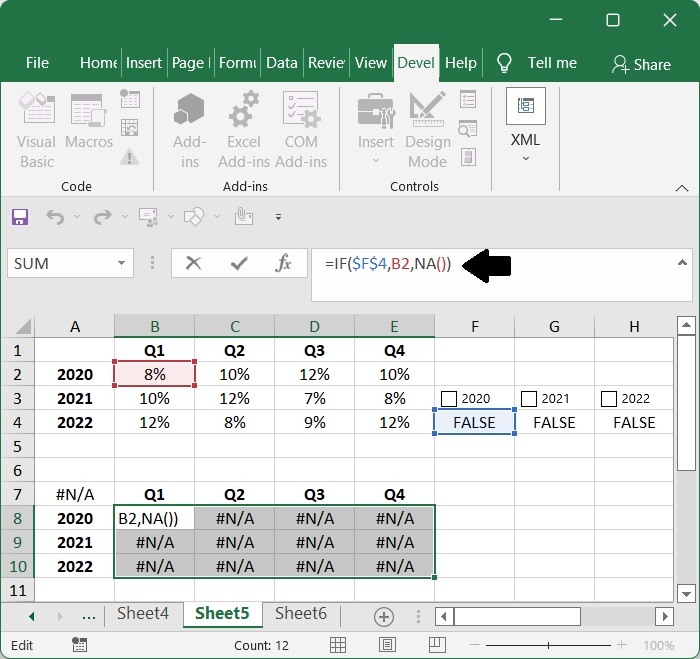Add a new sheet with plus button

(383, 616)
